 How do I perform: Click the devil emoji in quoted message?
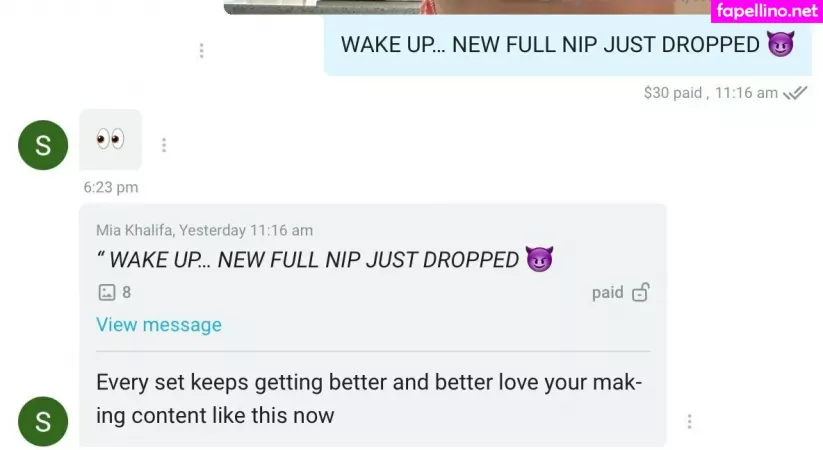point(539,259)
